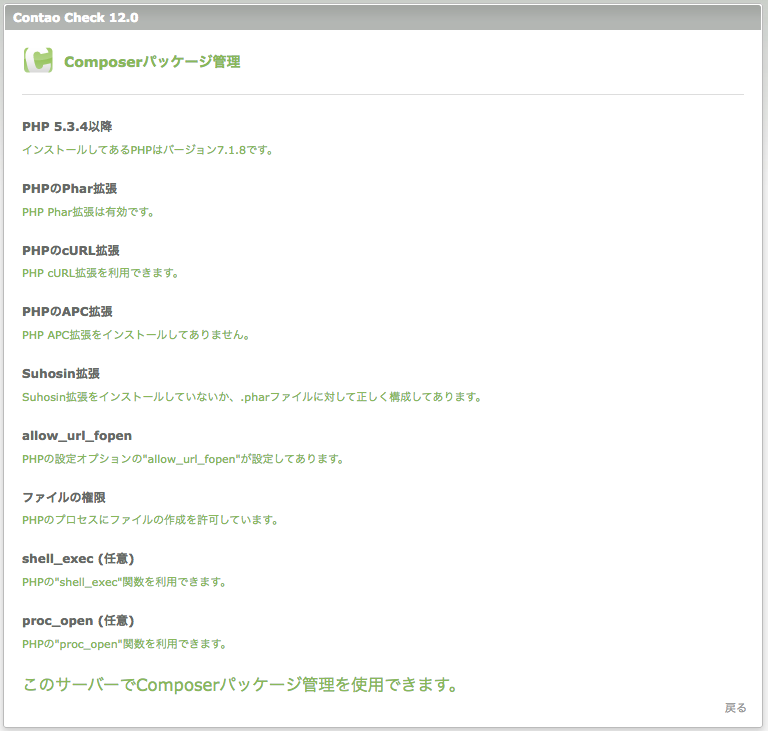Image resolution: width=768 pixels, height=731 pixels.
Task: Click the Contao logo icon
Action: tap(38, 60)
